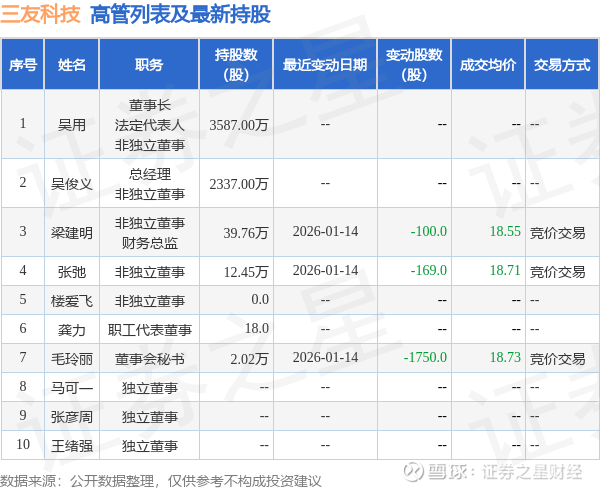Click 竞价交易 in 梁建明's row
Image resolution: width=600 pixels, height=490 pixels.
point(558,233)
